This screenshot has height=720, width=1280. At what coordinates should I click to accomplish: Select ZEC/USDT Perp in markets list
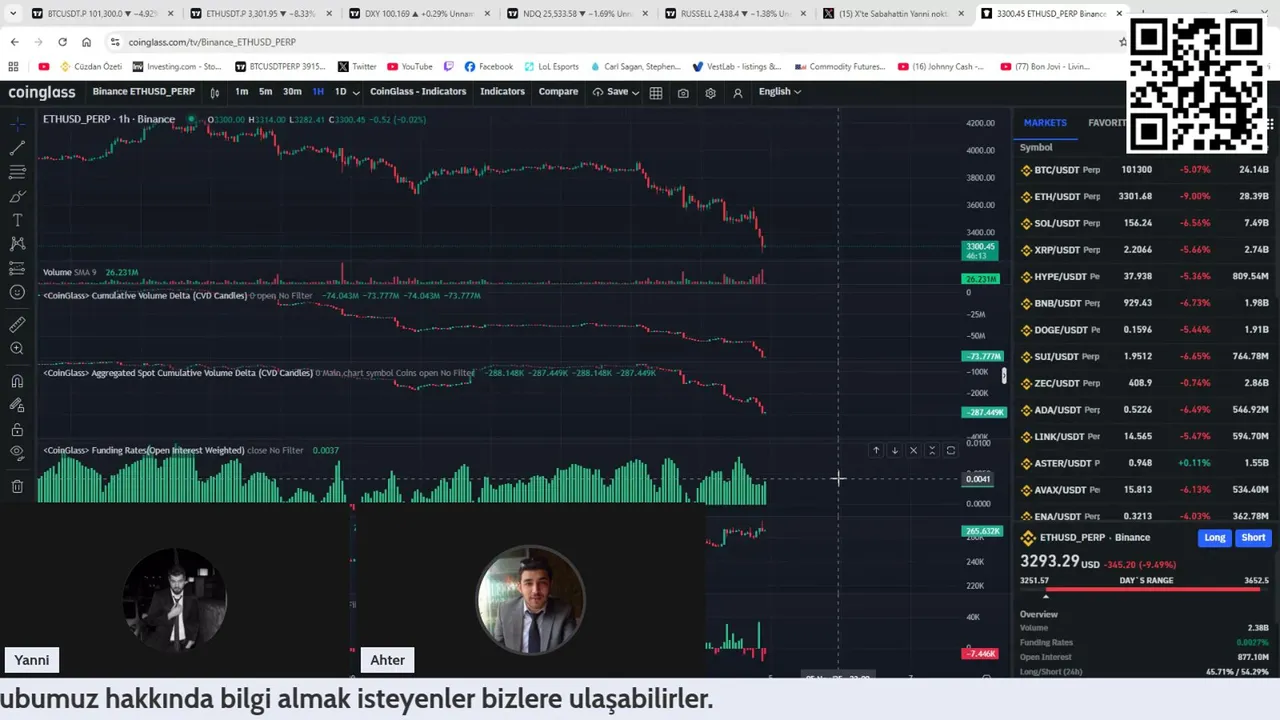(x=1144, y=383)
